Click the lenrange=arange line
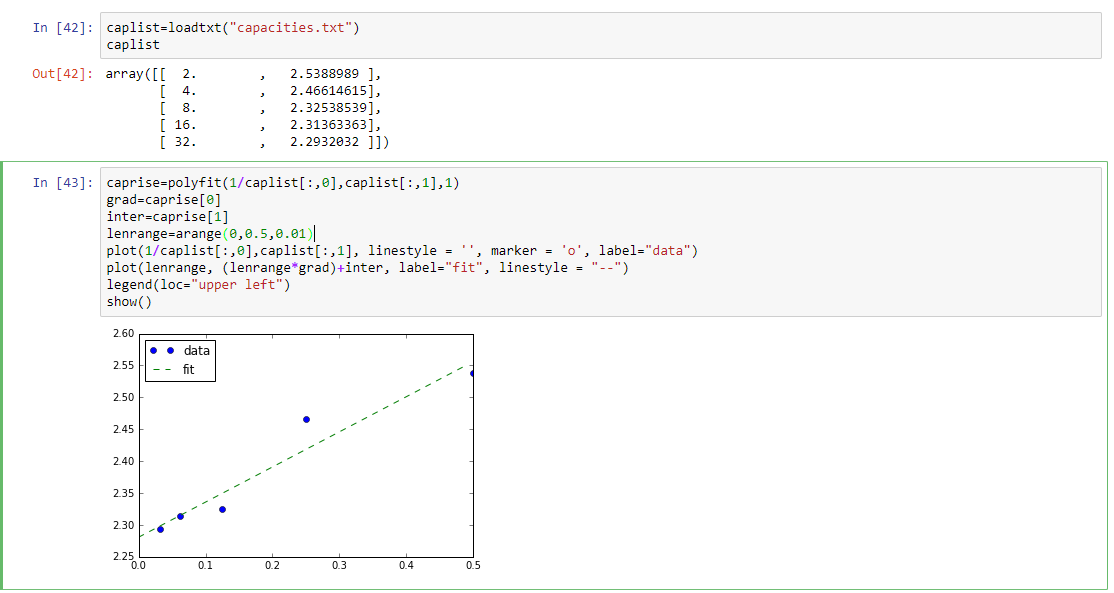Image resolution: width=1114 pixels, height=593 pixels. 210,234
